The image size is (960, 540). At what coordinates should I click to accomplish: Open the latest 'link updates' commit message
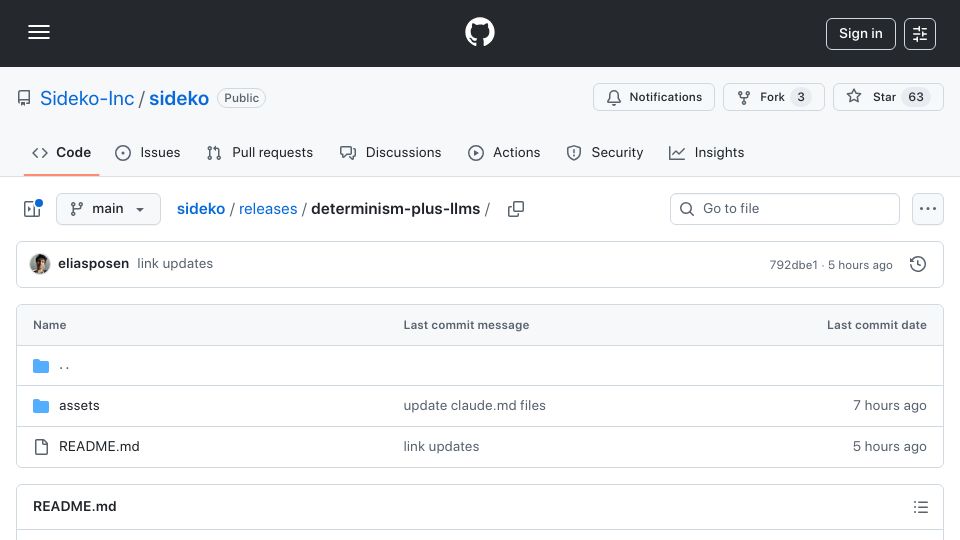click(x=175, y=263)
